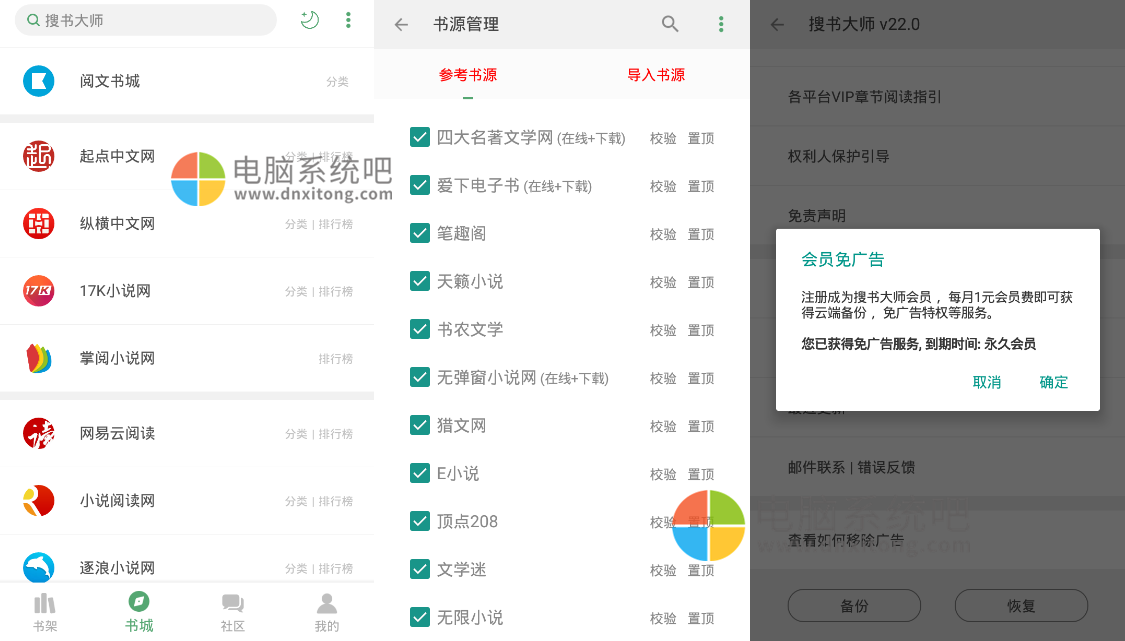Uncheck 顶点208 source

pos(420,521)
